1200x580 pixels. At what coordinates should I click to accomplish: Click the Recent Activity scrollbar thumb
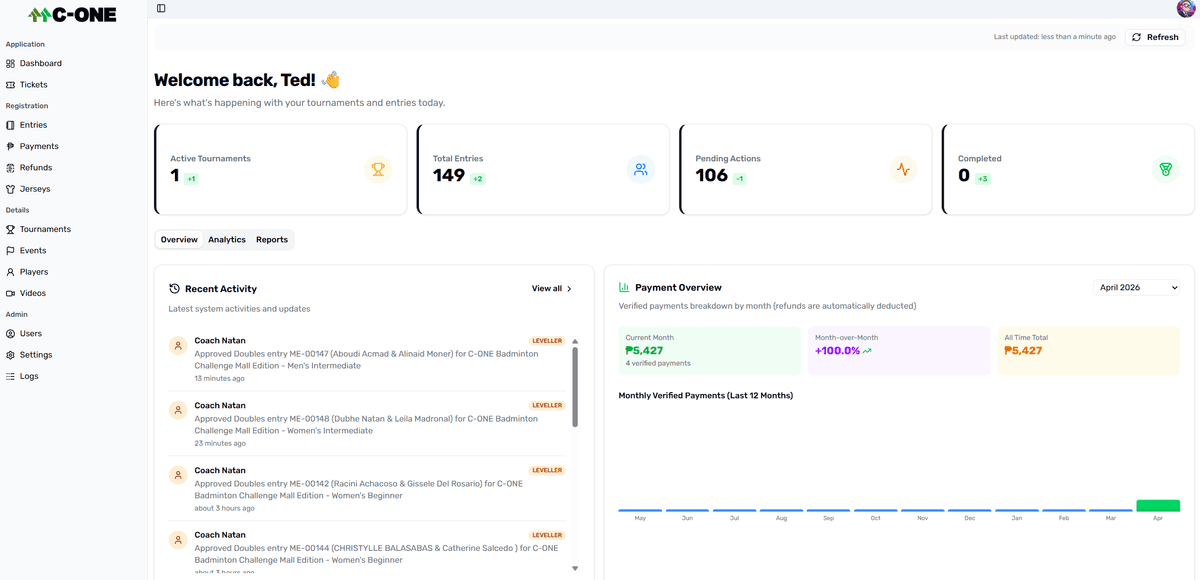(x=575, y=387)
